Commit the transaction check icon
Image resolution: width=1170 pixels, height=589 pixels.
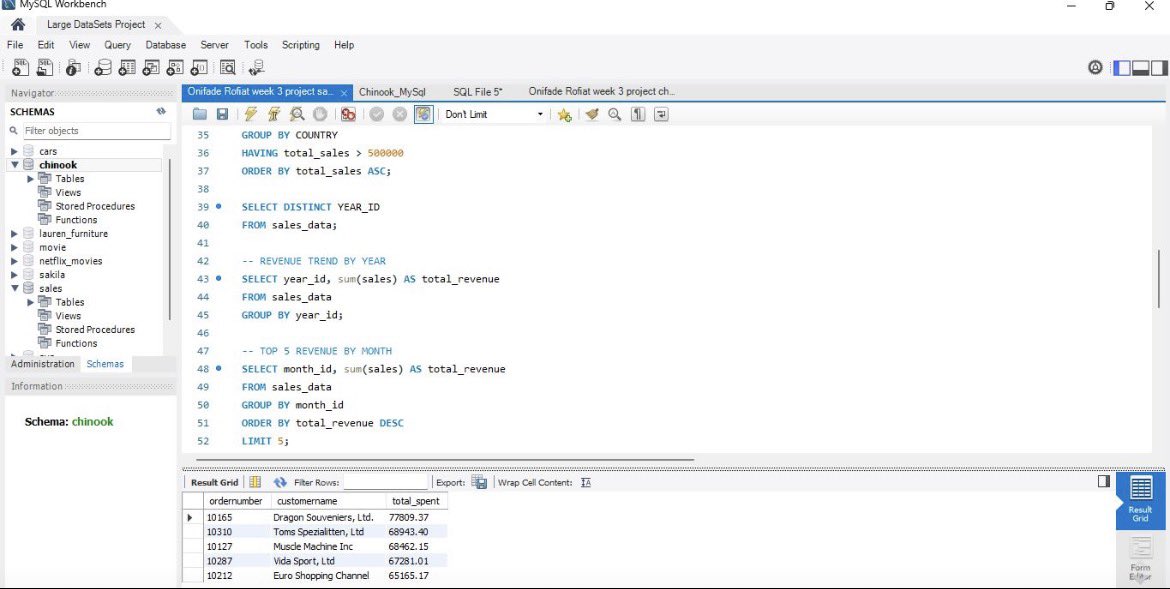(376, 114)
